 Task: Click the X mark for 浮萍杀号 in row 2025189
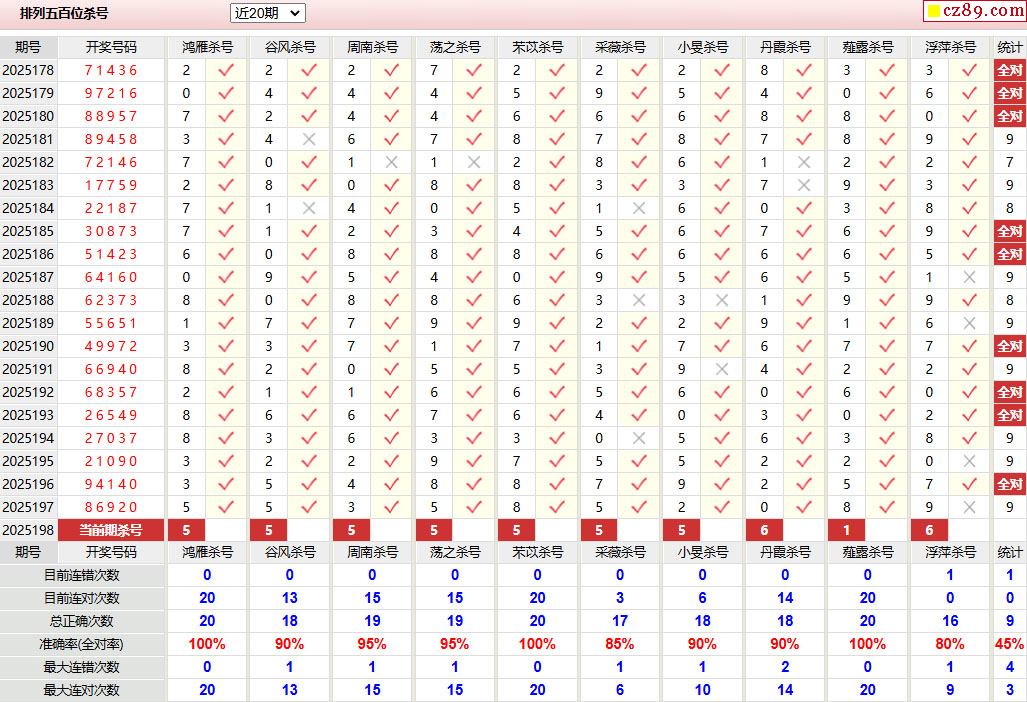click(969, 323)
